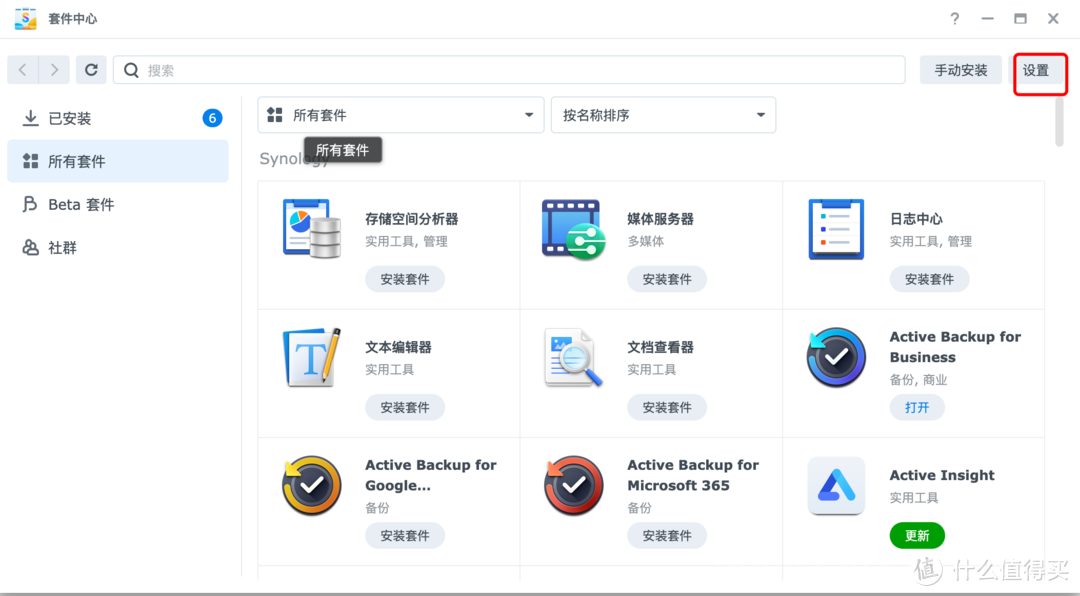Refresh the package list
This screenshot has height=596, width=1080.
pyautogui.click(x=91, y=70)
